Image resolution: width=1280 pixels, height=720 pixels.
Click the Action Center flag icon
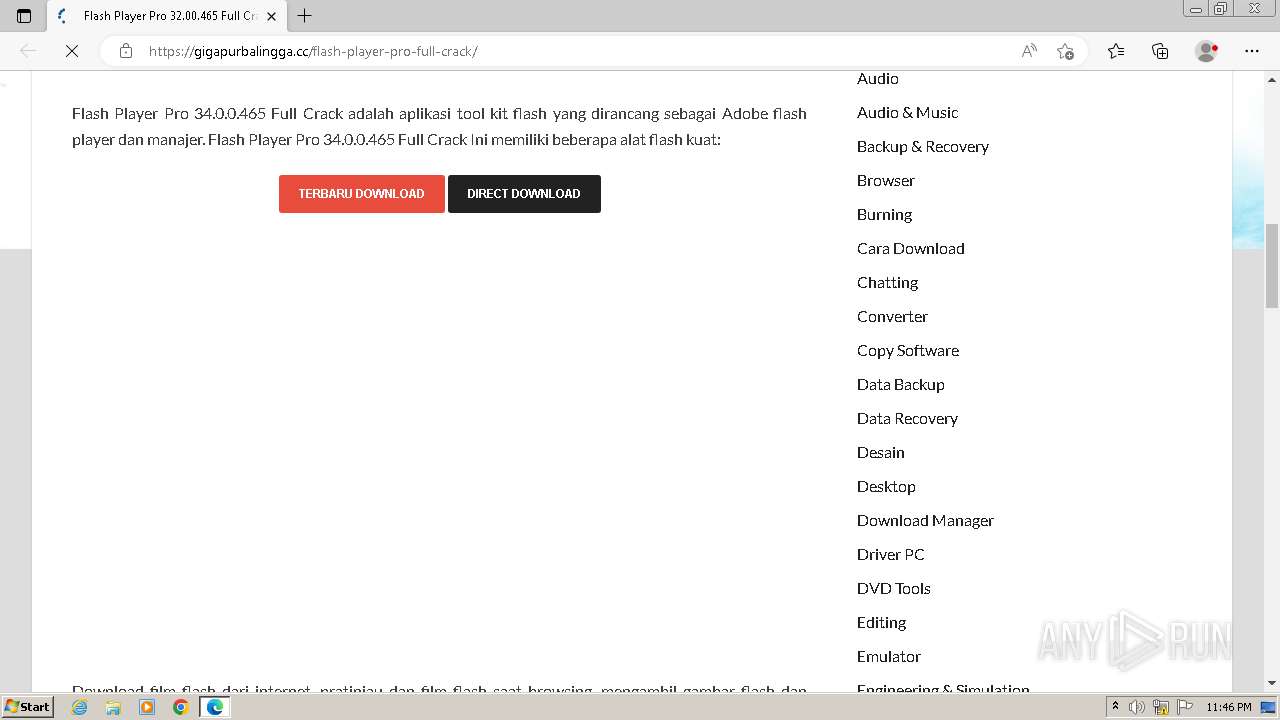coord(1183,707)
